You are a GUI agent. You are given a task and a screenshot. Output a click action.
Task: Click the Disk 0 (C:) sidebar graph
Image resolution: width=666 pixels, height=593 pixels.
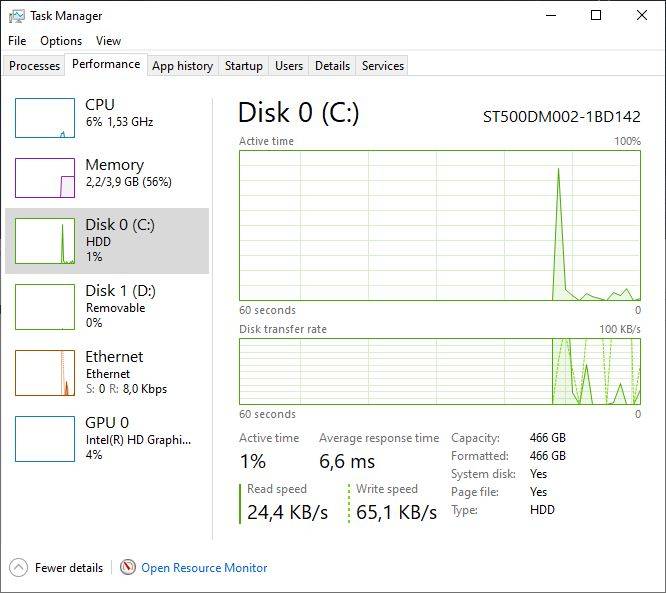45,241
